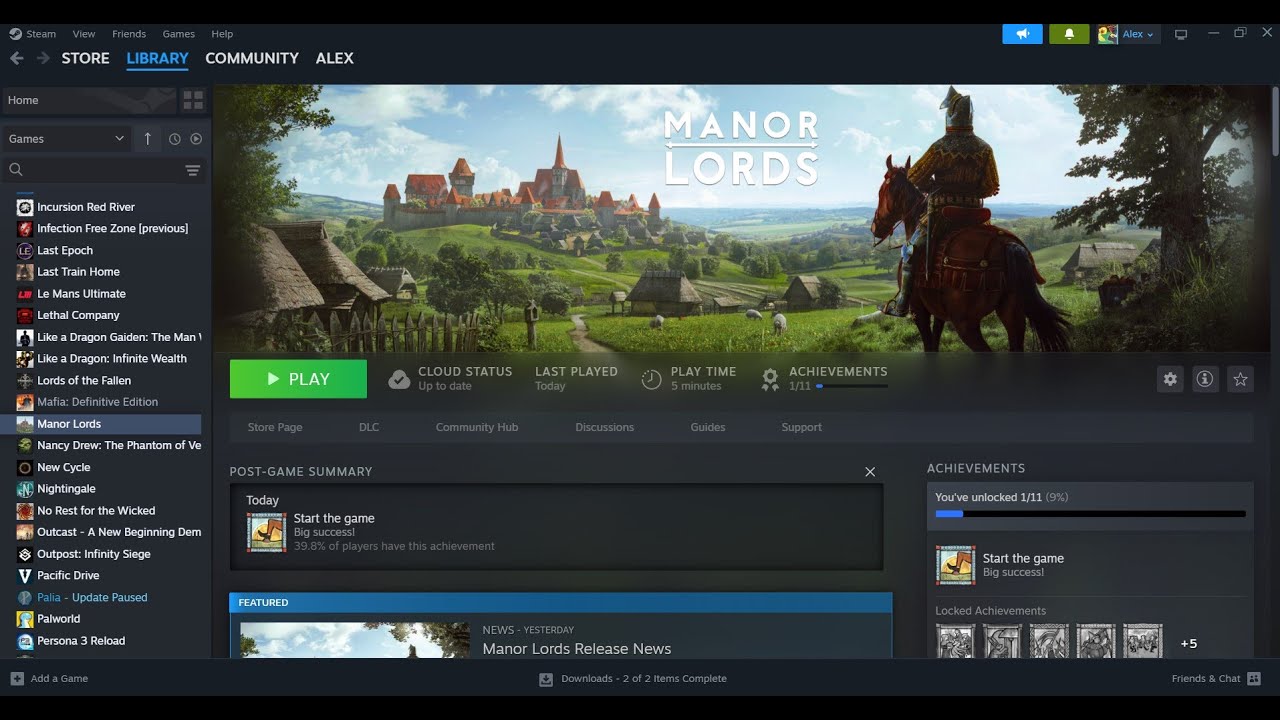Show the +5 more locked achievements
The width and height of the screenshot is (1280, 720).
point(1189,643)
